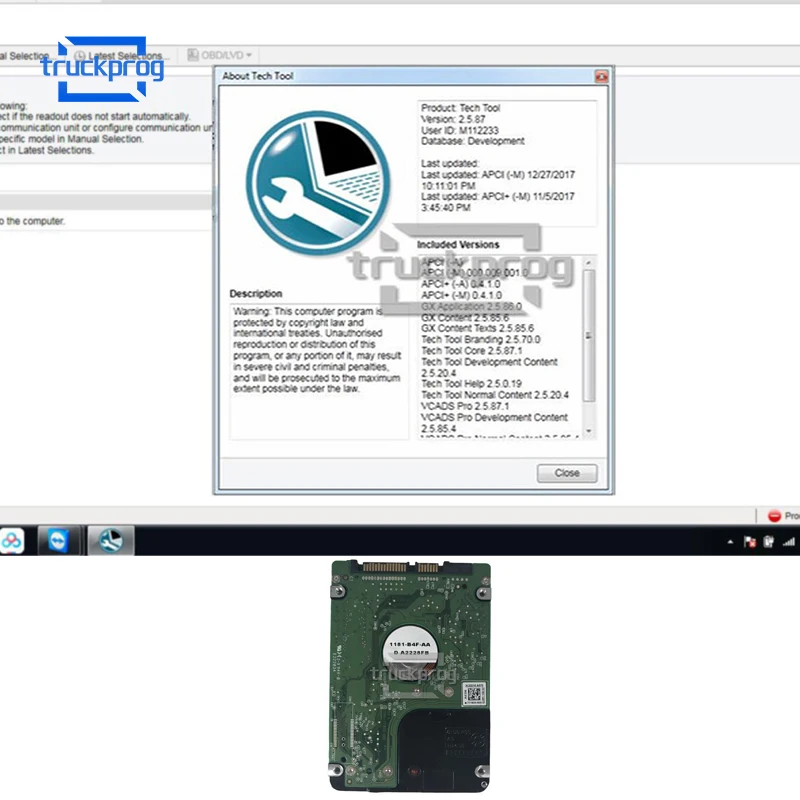Select 'GX Content Texts 2.5.85.6' row
800x800 pixels.
point(477,328)
